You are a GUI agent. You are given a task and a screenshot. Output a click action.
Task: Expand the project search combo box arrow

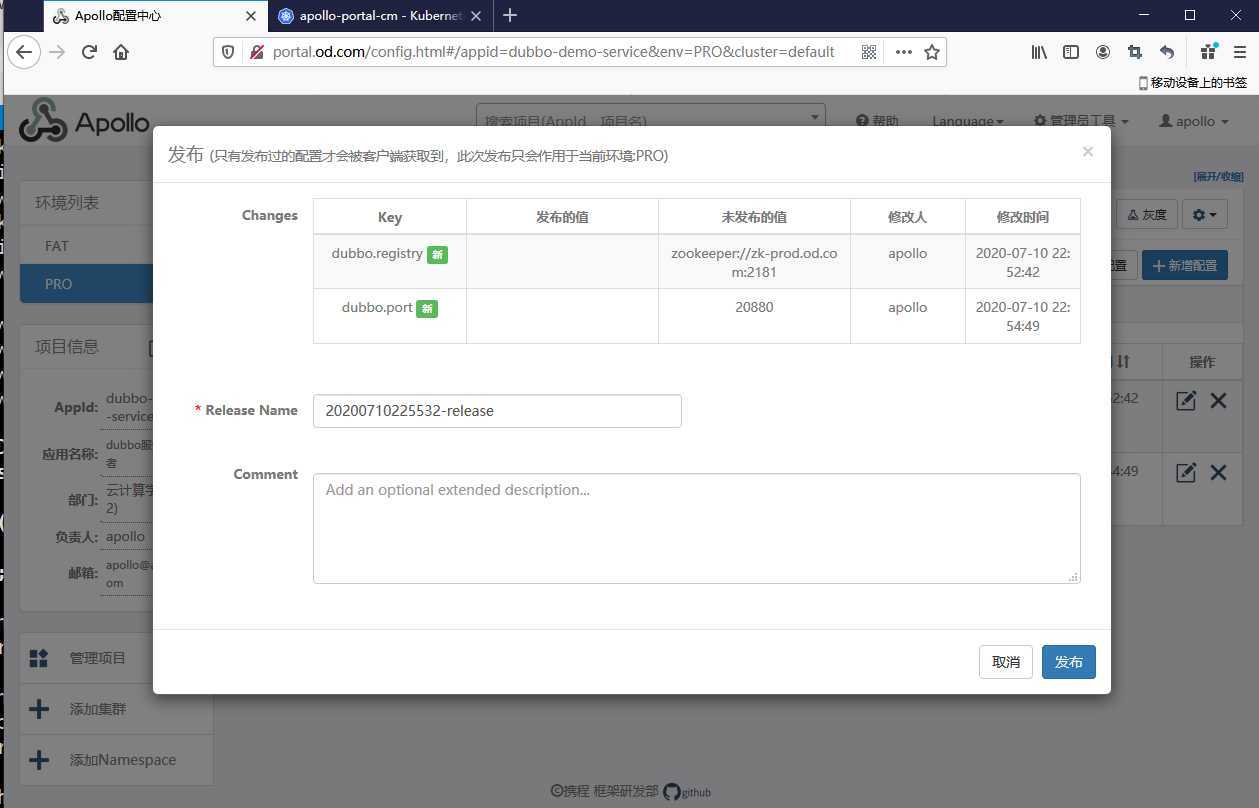coord(814,117)
